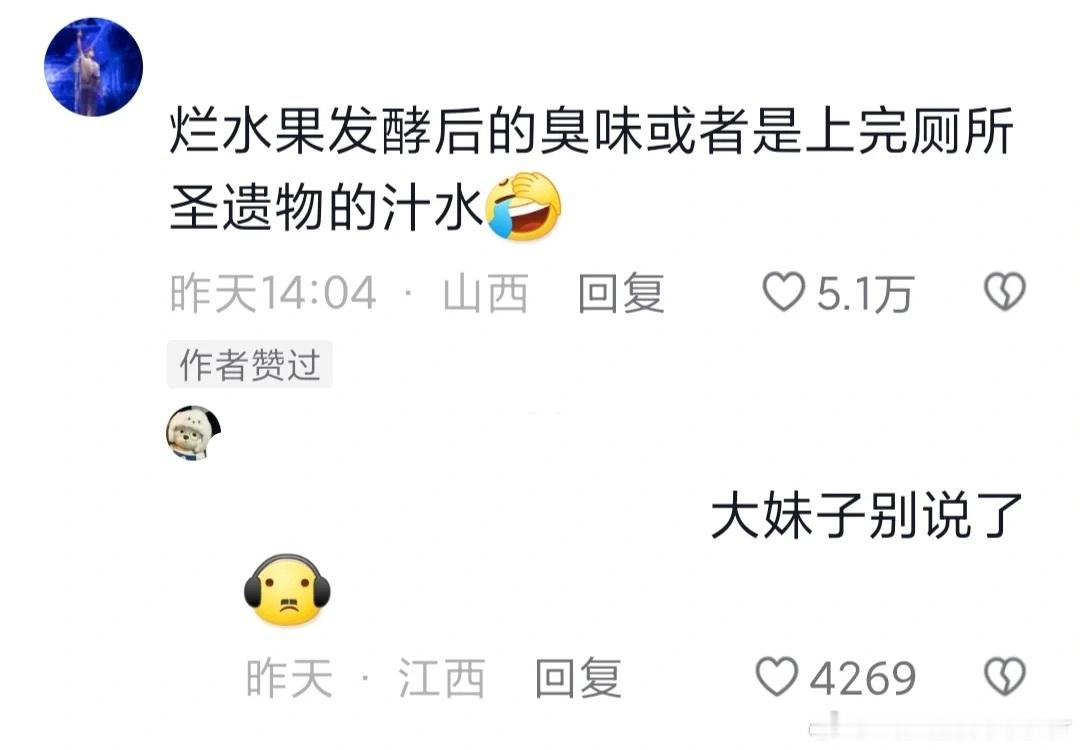This screenshot has height=750, width=1080.
Task: Tap the reply text 大妹子别说了
Action: (x=866, y=515)
